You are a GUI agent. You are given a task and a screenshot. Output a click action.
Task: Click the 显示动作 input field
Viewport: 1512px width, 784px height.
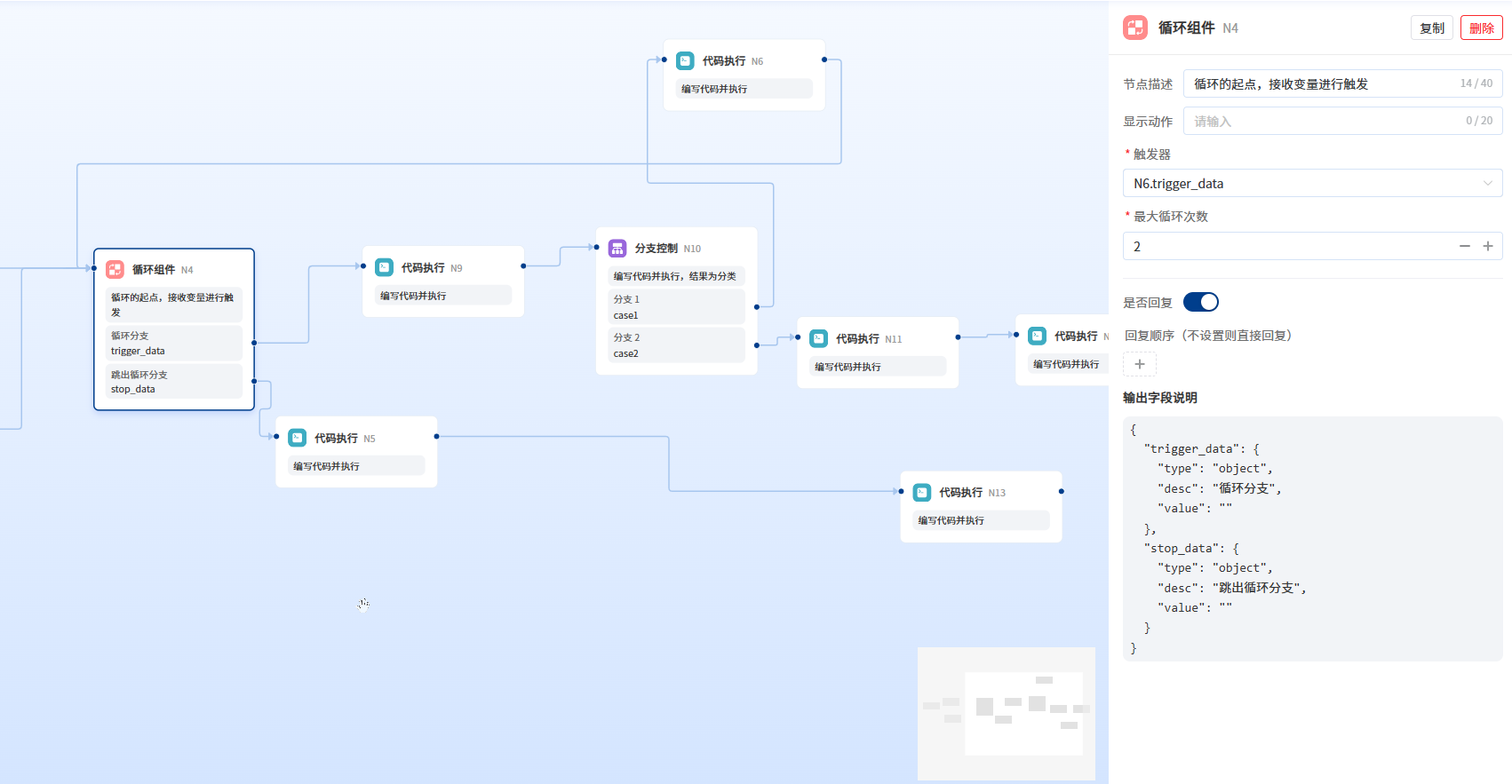point(1319,121)
